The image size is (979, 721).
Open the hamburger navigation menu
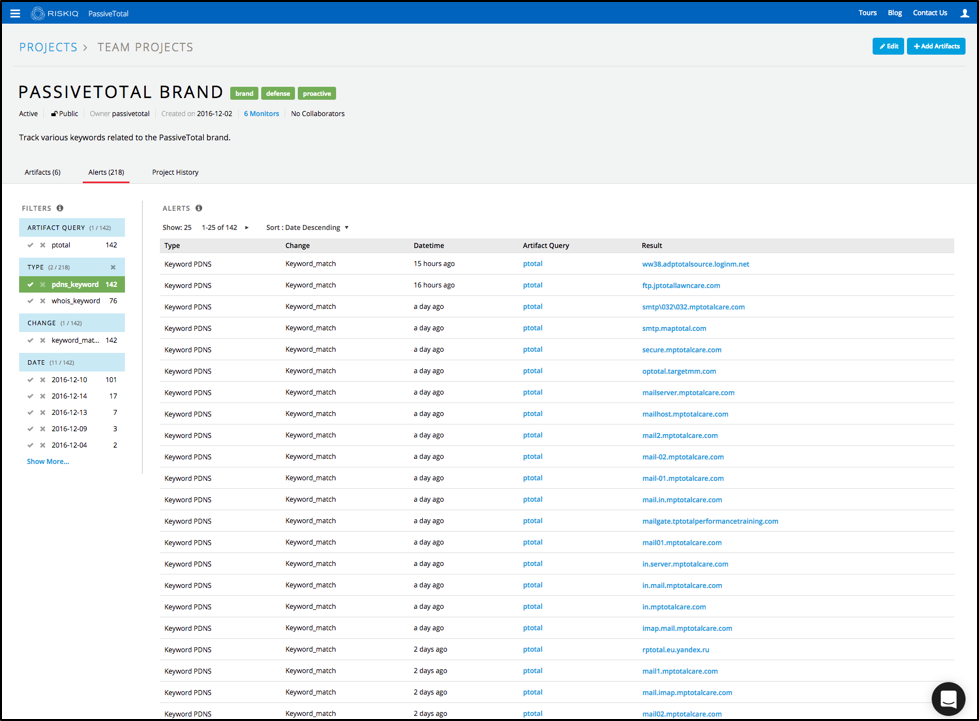(15, 13)
